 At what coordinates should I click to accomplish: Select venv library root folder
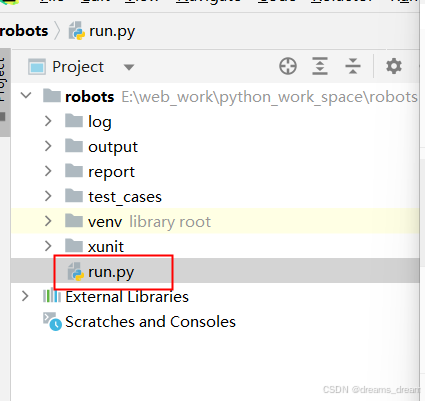(x=215, y=221)
